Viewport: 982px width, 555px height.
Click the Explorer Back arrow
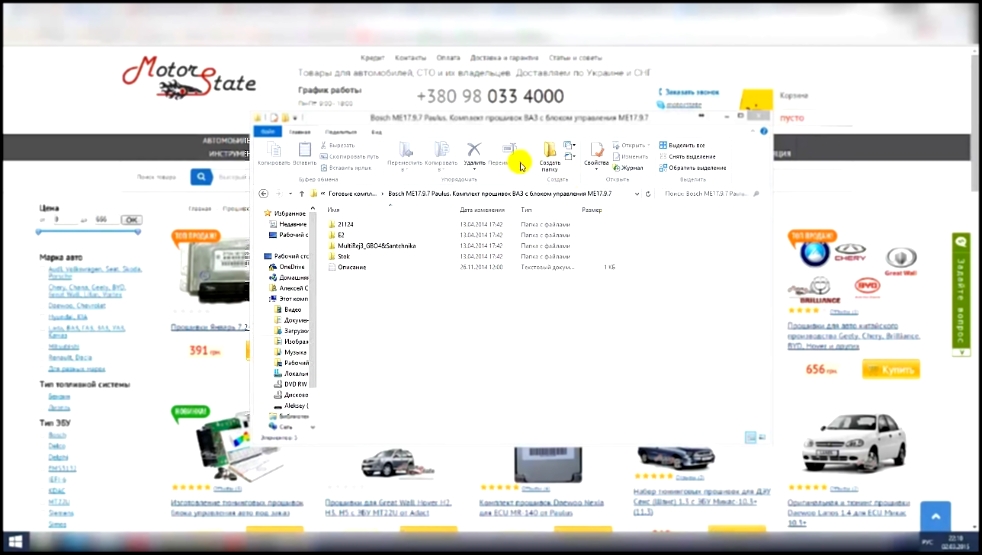click(x=264, y=194)
